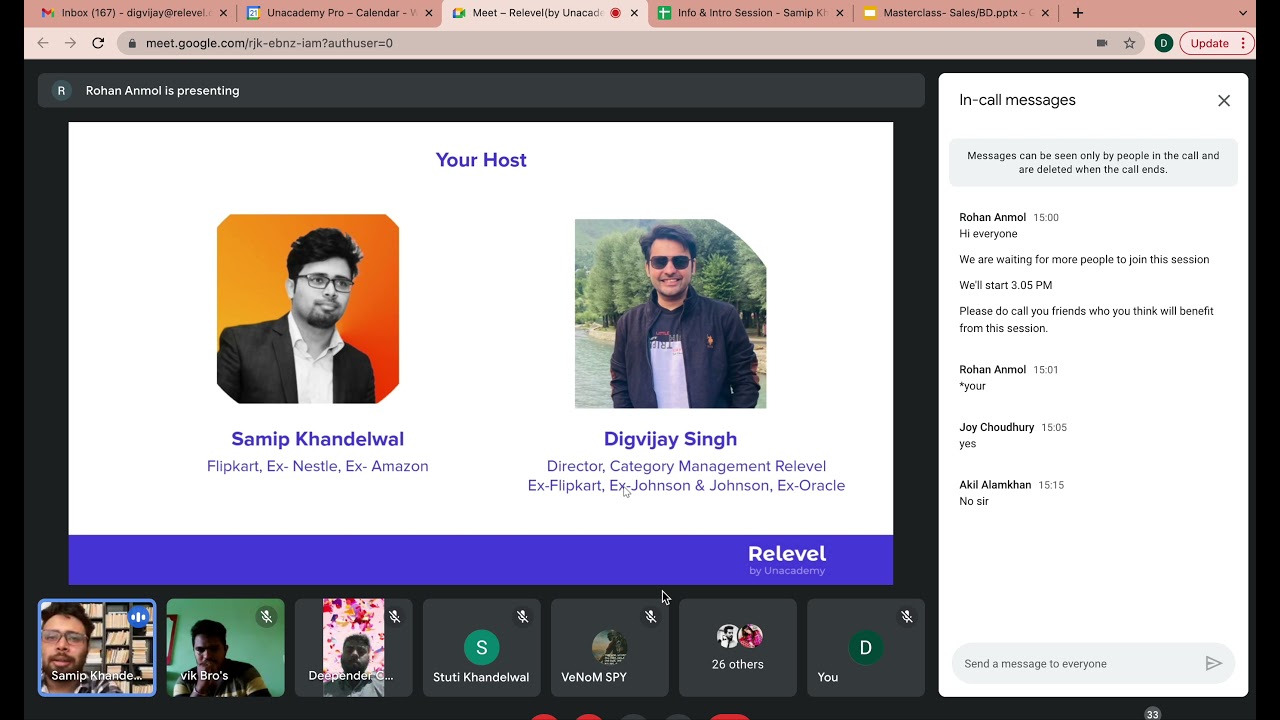Select Samip Khandelwal video tile
1280x720 pixels.
point(97,647)
